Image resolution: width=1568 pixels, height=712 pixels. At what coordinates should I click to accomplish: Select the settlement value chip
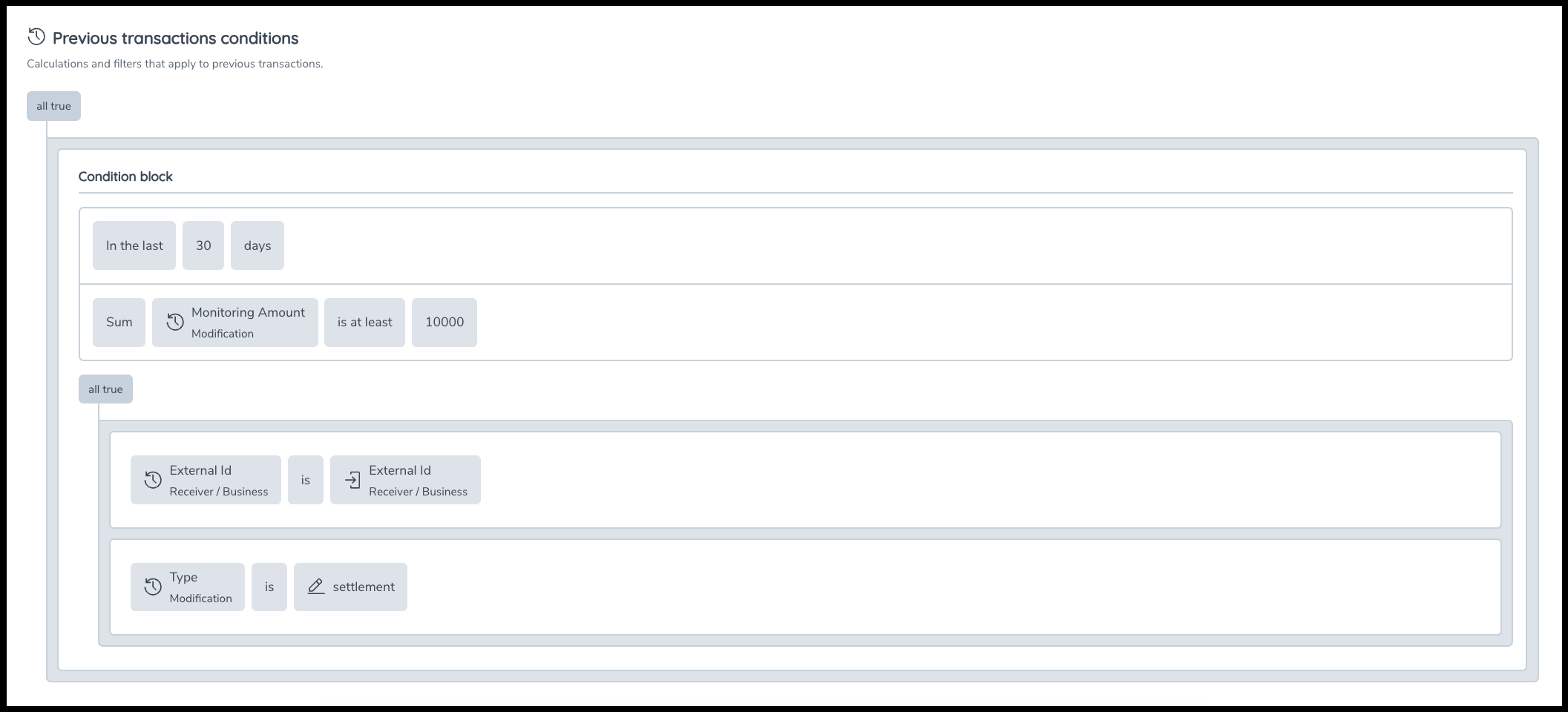363,587
